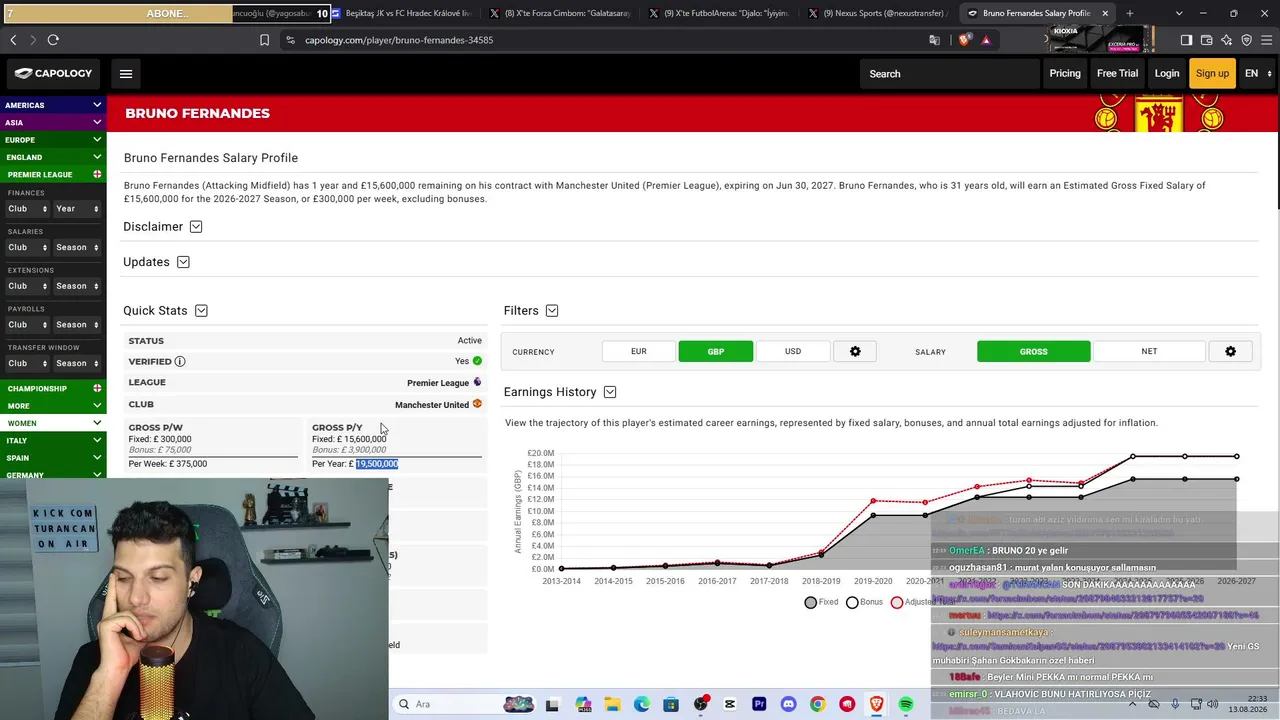Collapse the Earnings History section
1280x720 pixels.
(x=610, y=392)
